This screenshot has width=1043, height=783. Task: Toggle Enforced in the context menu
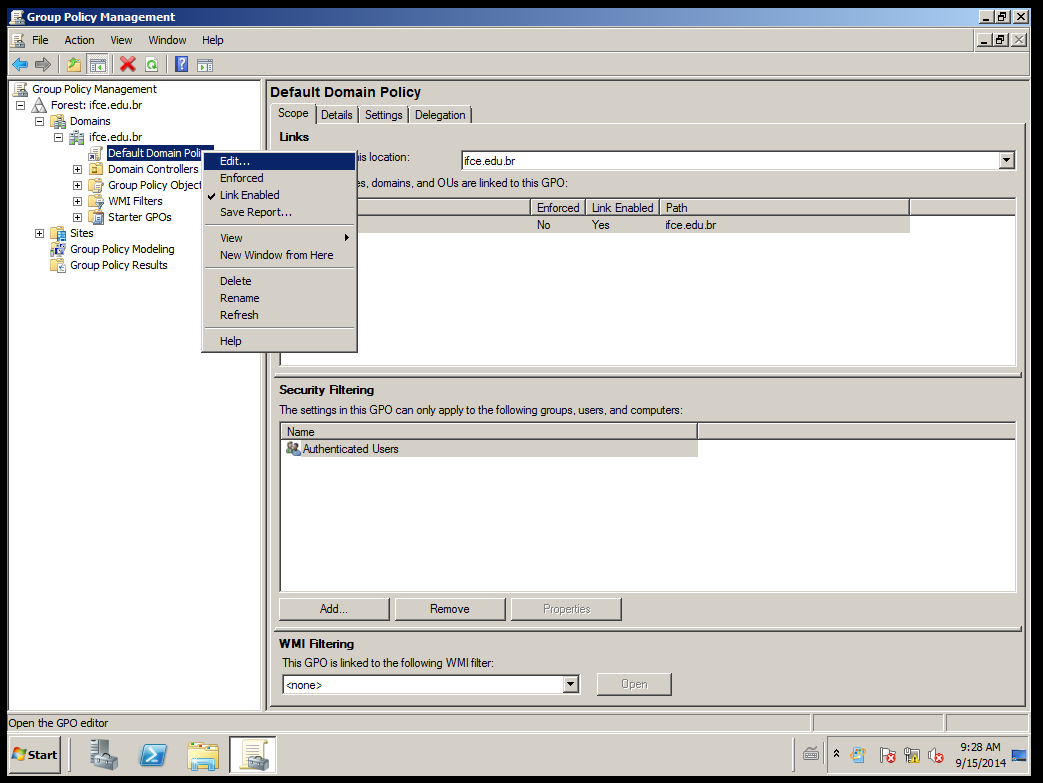tap(279, 178)
